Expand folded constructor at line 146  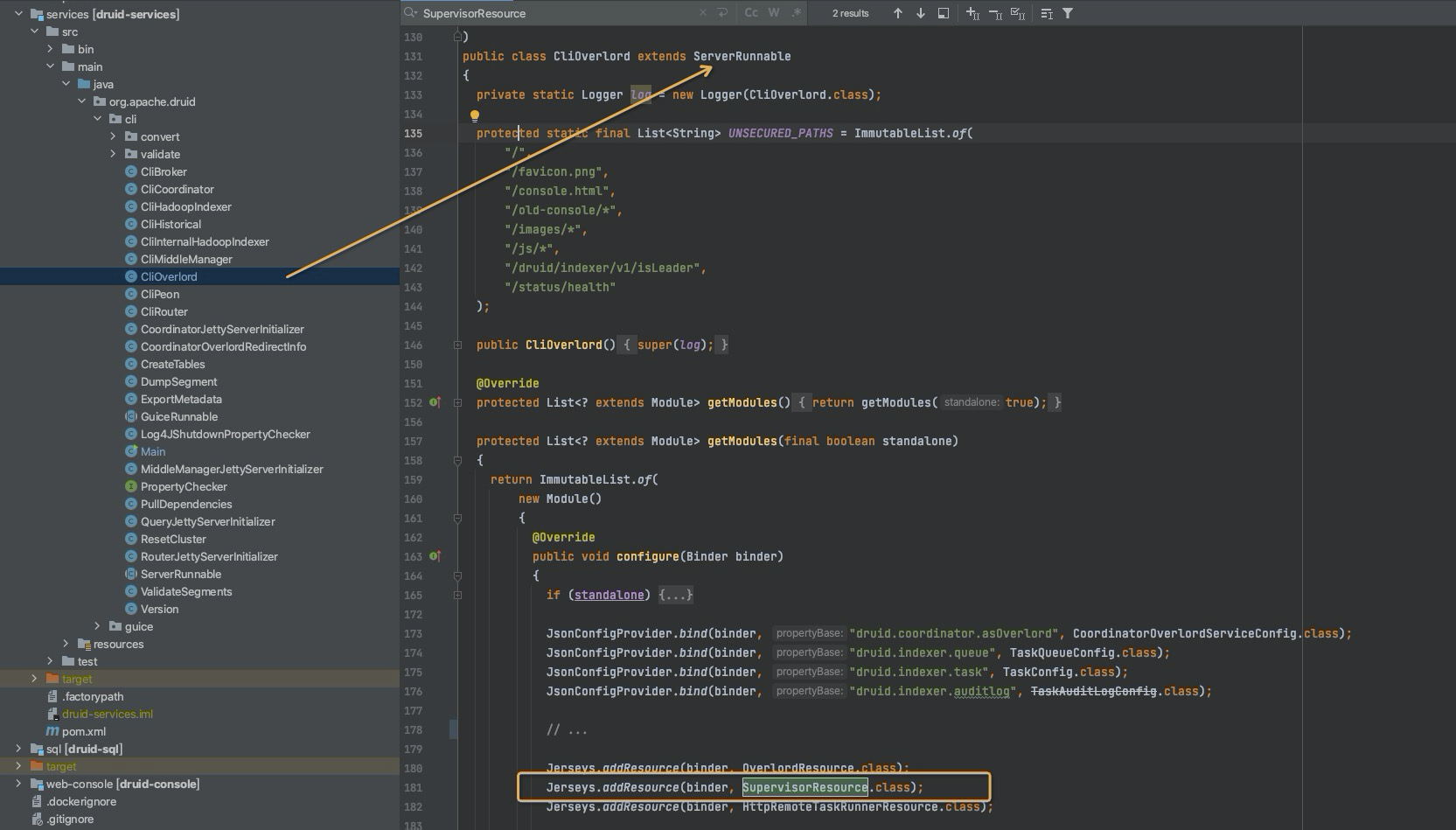457,345
